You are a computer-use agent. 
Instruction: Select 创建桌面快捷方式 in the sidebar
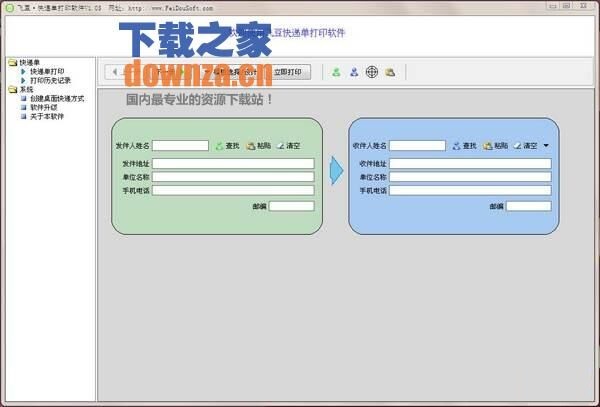[x=57, y=98]
